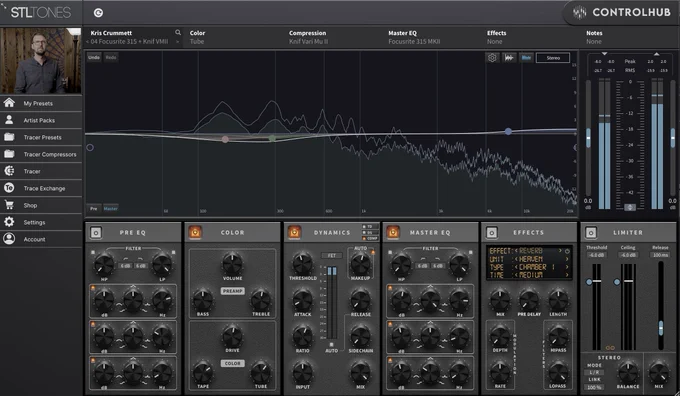Select the previous preset arrow
680x396 pixels.
coord(87,42)
